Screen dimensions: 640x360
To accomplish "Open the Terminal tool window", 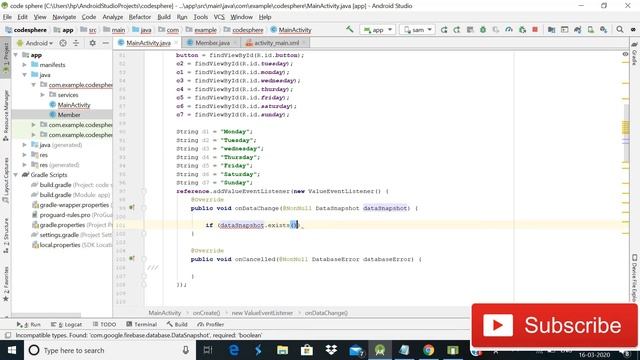I will pyautogui.click(x=142, y=324).
